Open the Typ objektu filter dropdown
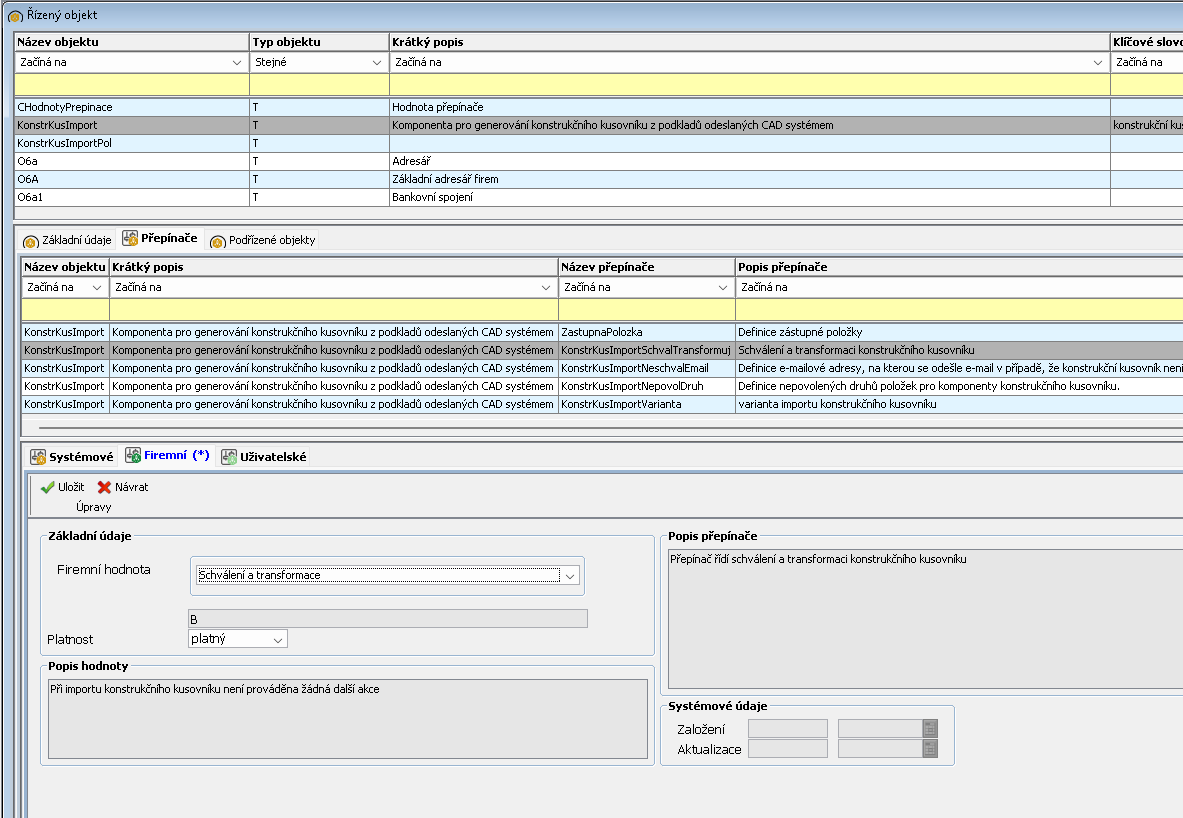The width and height of the screenshot is (1183, 818). pyautogui.click(x=377, y=62)
